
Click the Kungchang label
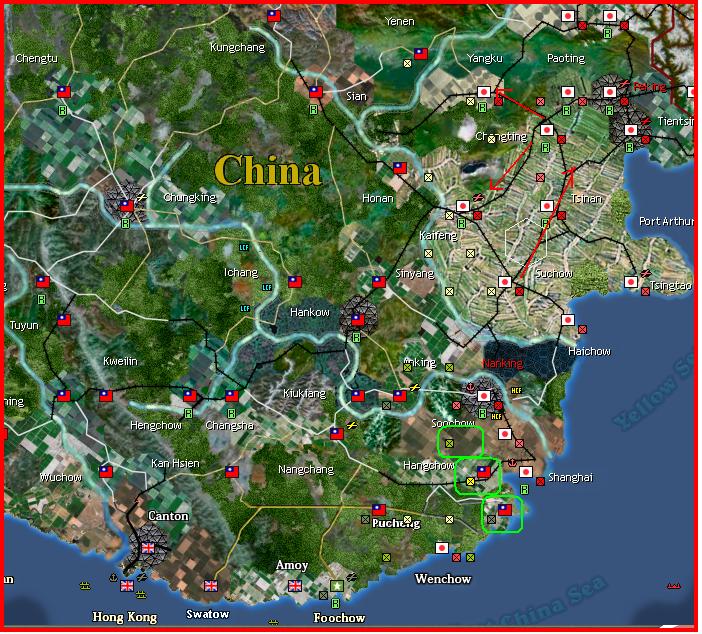237,47
